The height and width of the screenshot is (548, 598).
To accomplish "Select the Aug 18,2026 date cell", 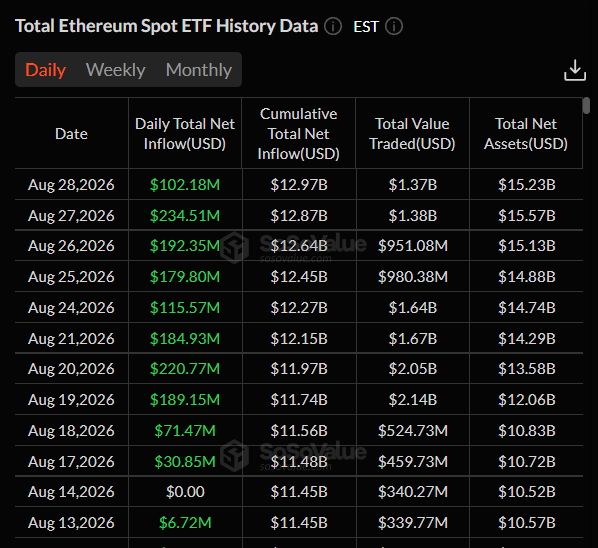I will point(71,431).
